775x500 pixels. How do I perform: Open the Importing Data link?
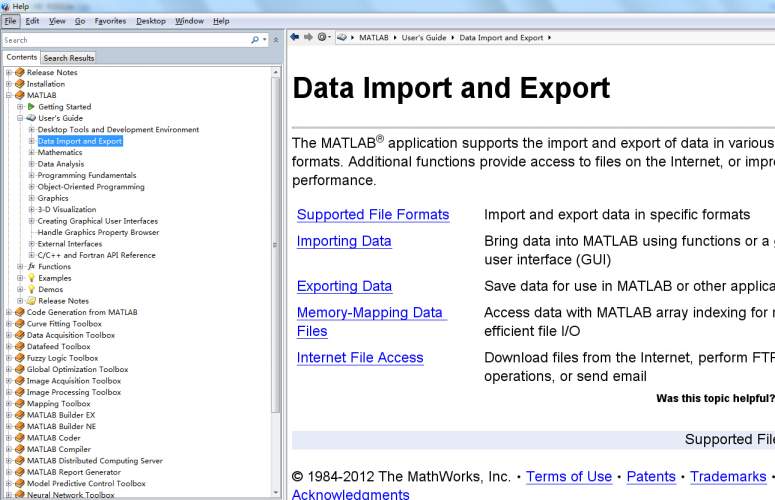[344, 241]
